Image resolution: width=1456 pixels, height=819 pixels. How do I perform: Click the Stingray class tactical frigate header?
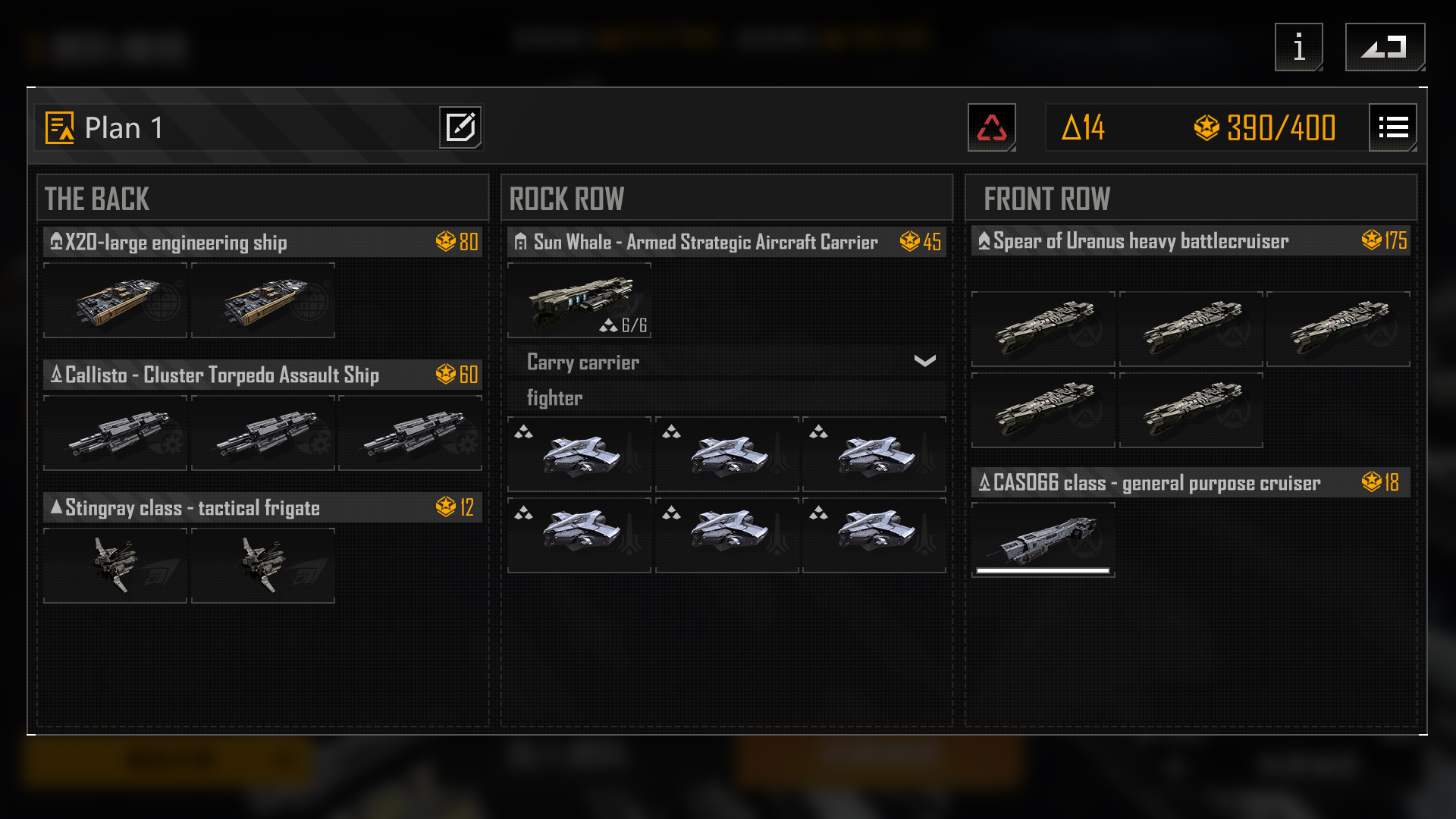click(x=262, y=507)
